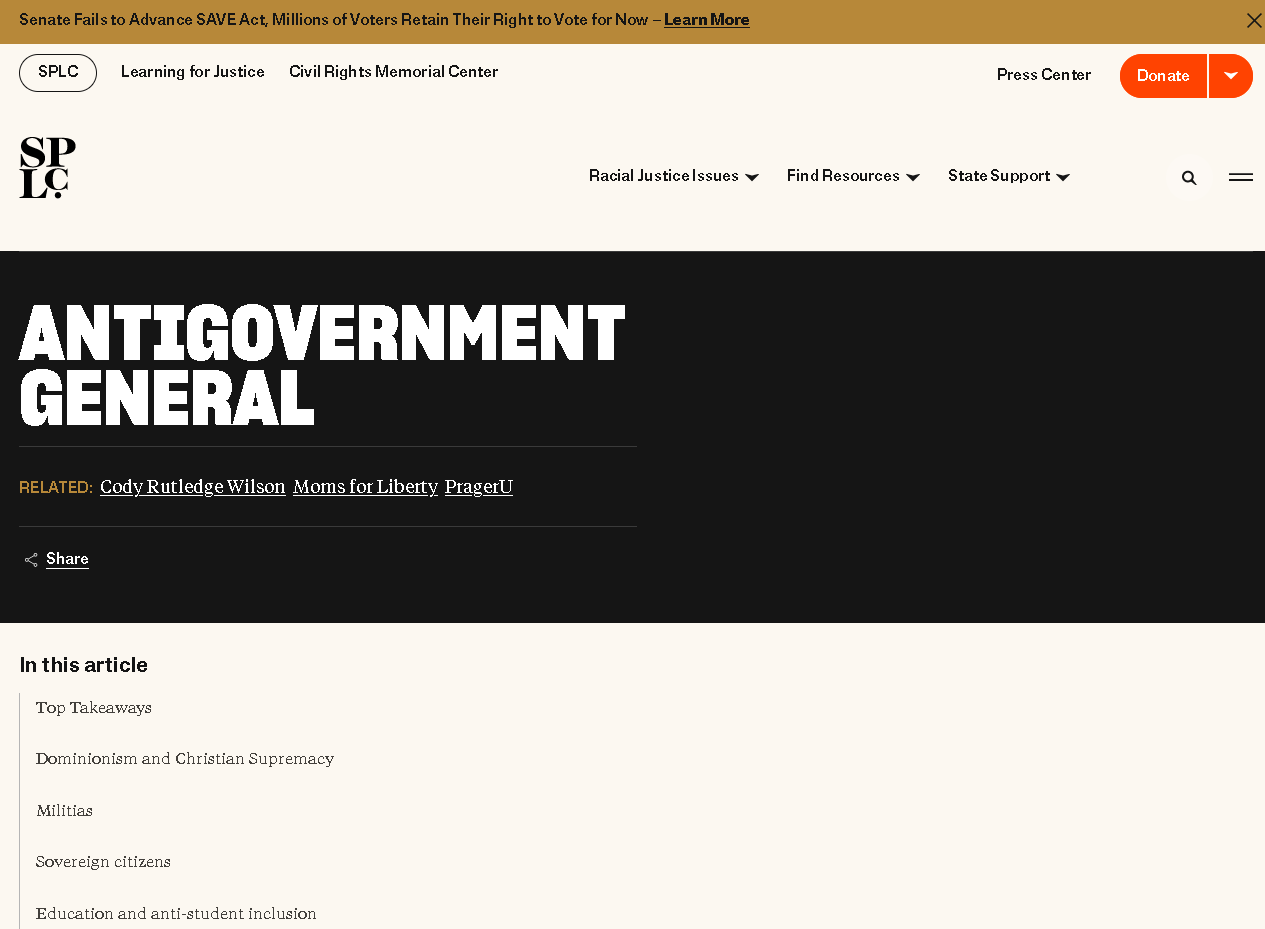The image size is (1265, 929).
Task: Open Civil Rights Memorial Center
Action: [x=393, y=72]
